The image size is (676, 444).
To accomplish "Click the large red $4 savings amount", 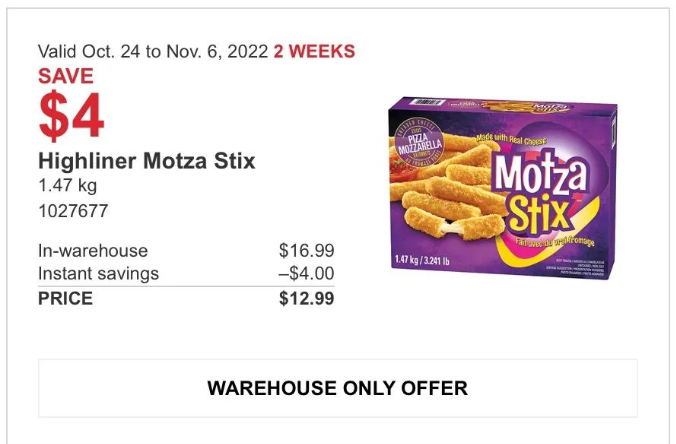I will click(71, 116).
